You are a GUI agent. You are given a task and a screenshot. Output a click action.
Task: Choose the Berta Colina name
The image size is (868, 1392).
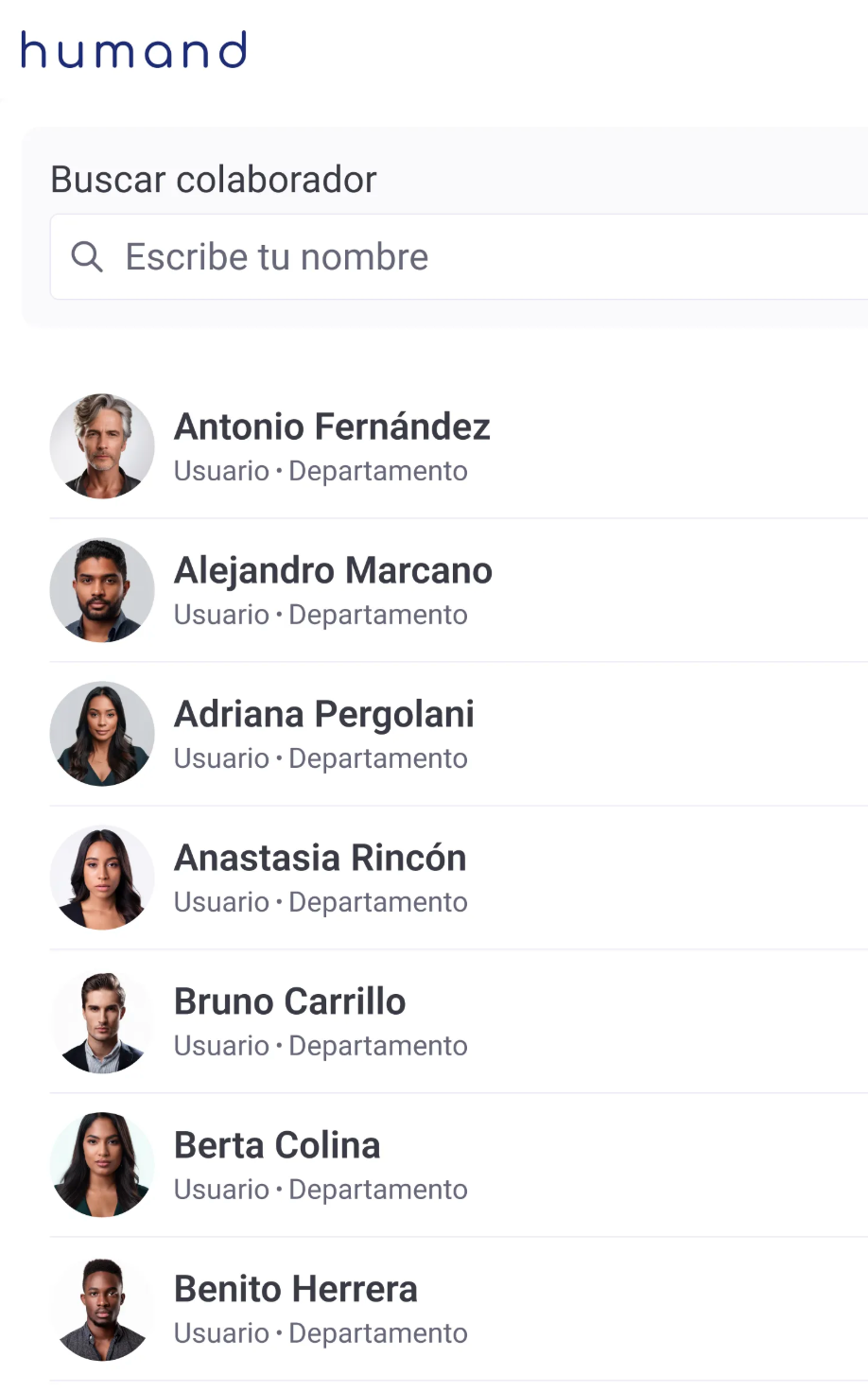coord(277,1145)
